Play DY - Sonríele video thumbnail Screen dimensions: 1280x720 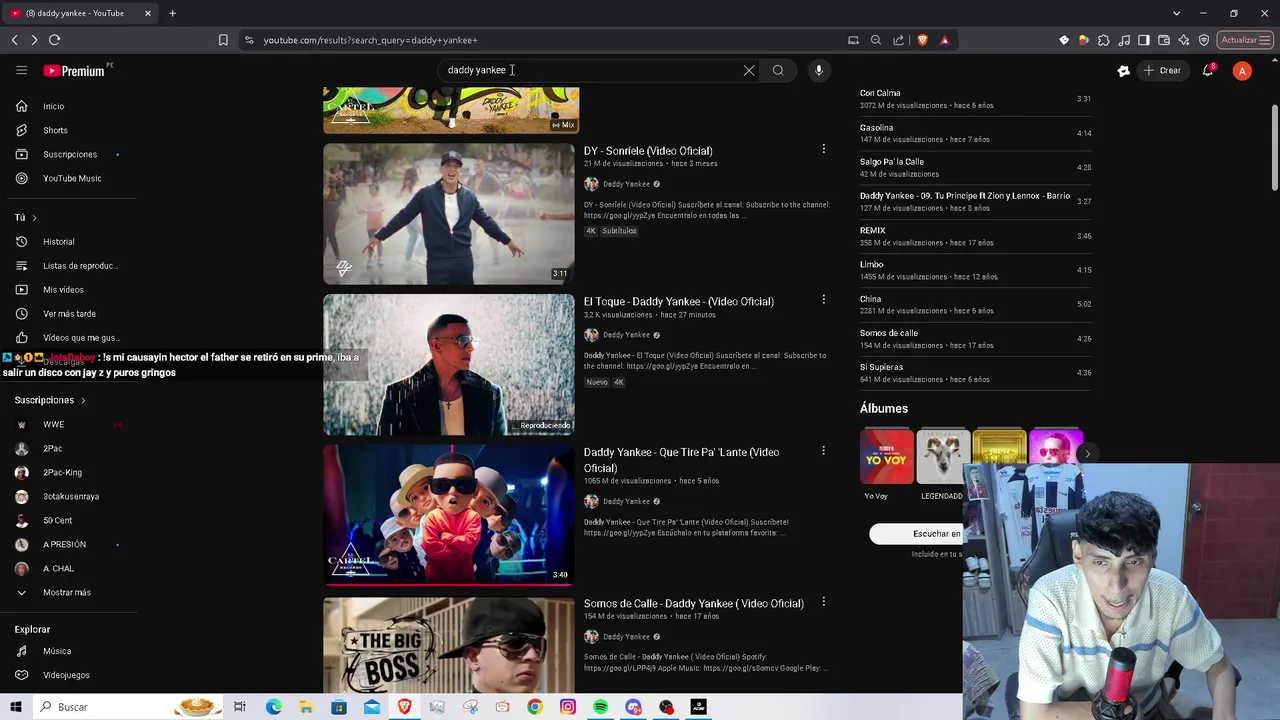point(449,214)
